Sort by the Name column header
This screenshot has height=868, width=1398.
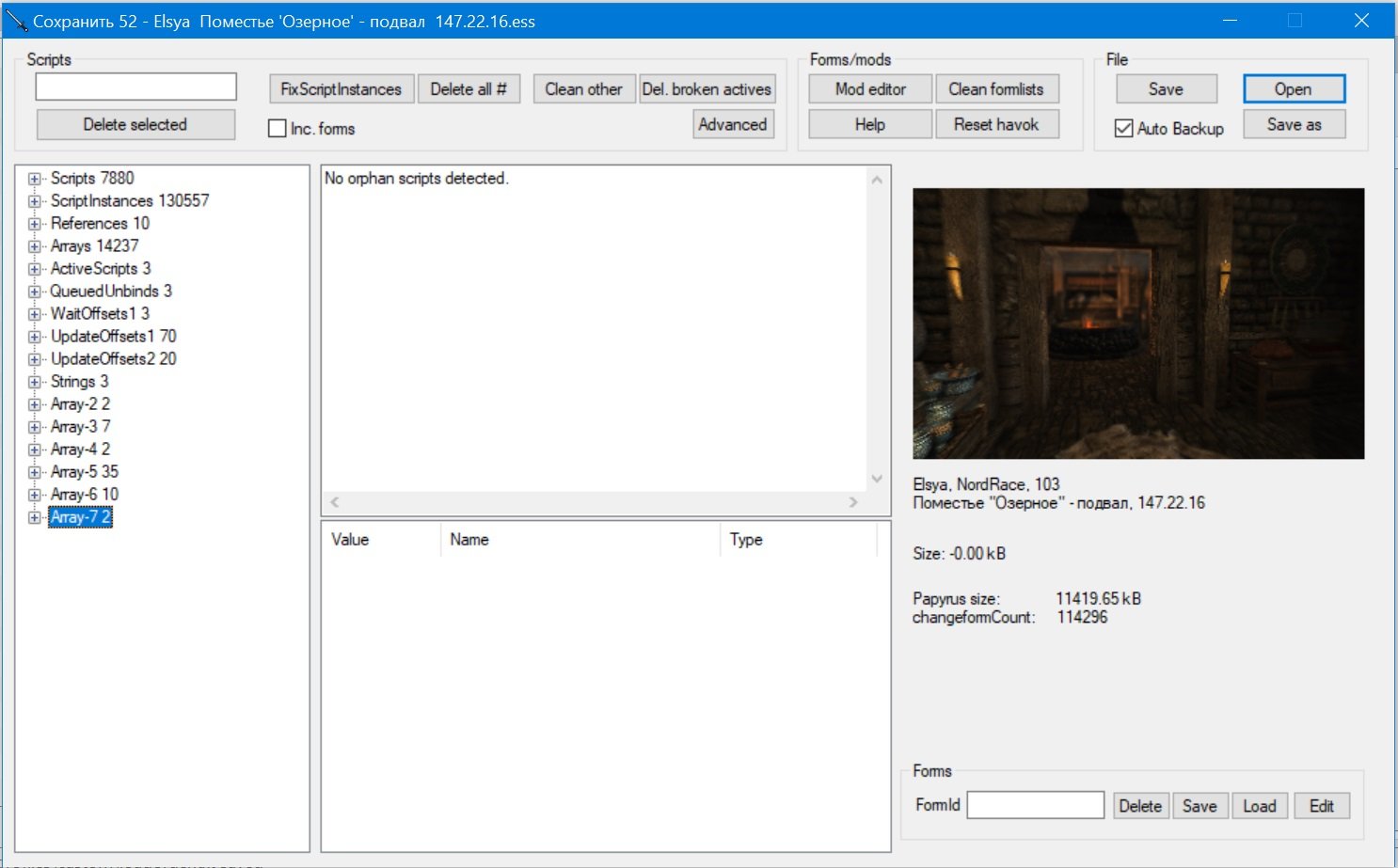pyautogui.click(x=579, y=540)
